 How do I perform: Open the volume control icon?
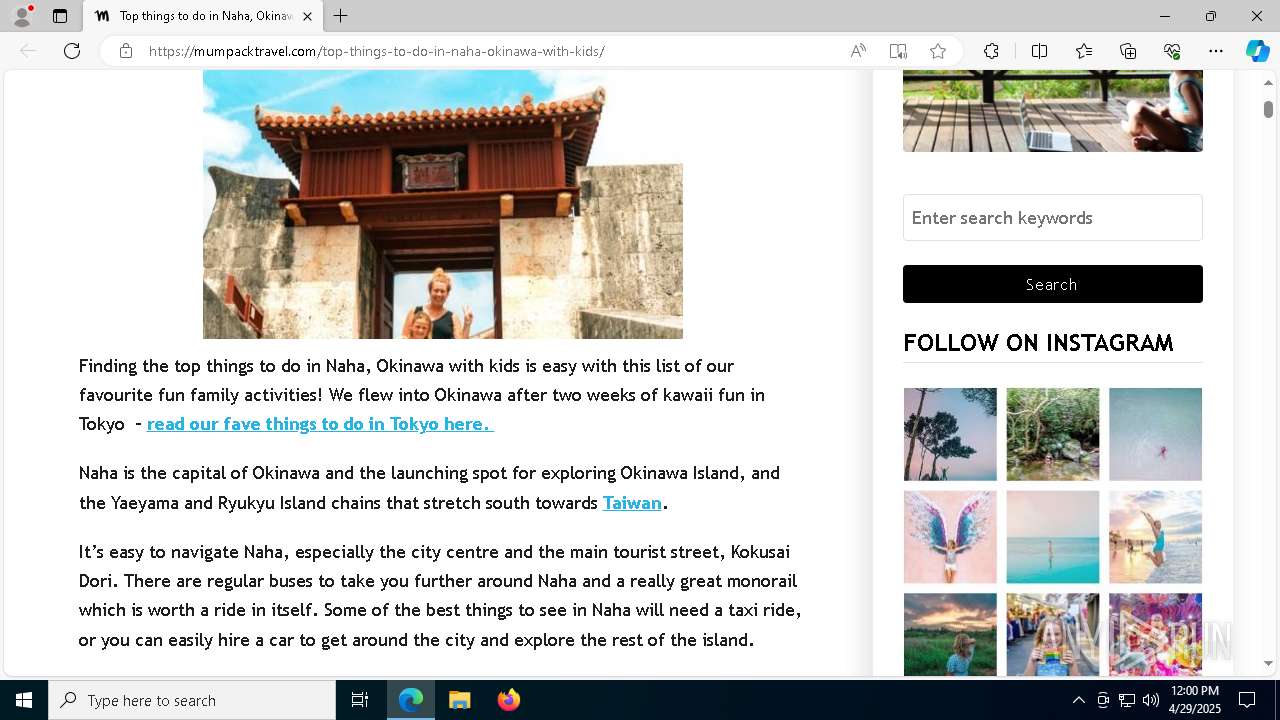coord(1151,700)
